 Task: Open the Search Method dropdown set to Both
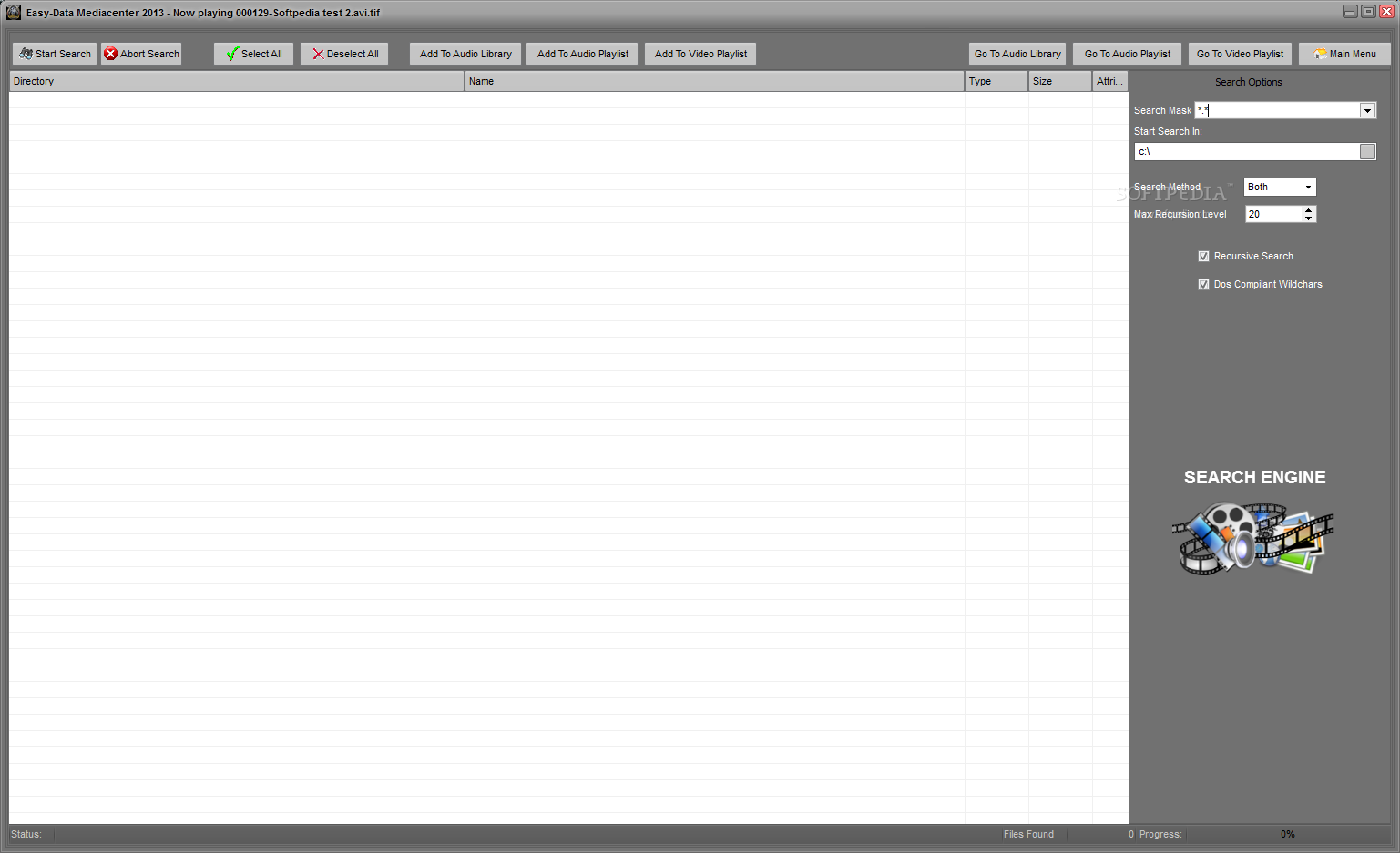pos(1280,187)
